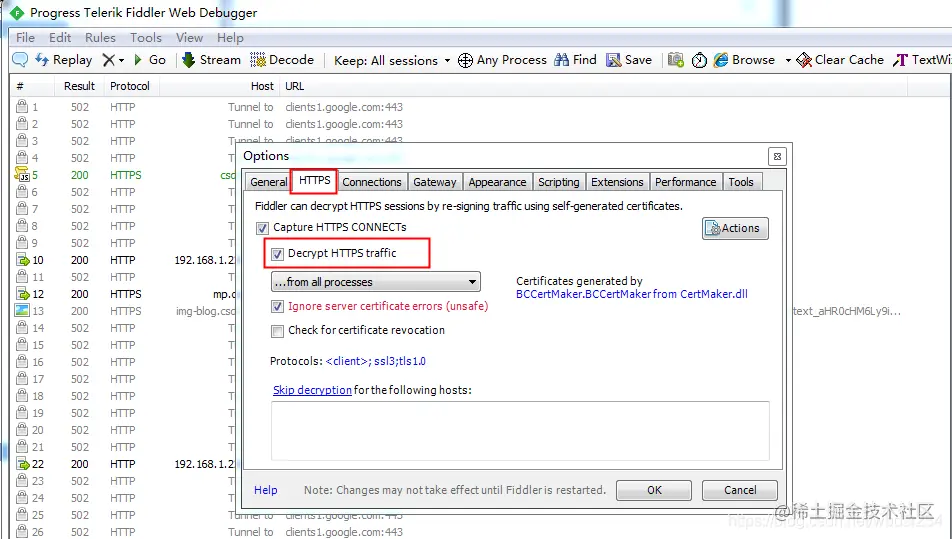Image resolution: width=952 pixels, height=539 pixels.
Task: Close the Options dialog with X button
Action: click(x=777, y=157)
